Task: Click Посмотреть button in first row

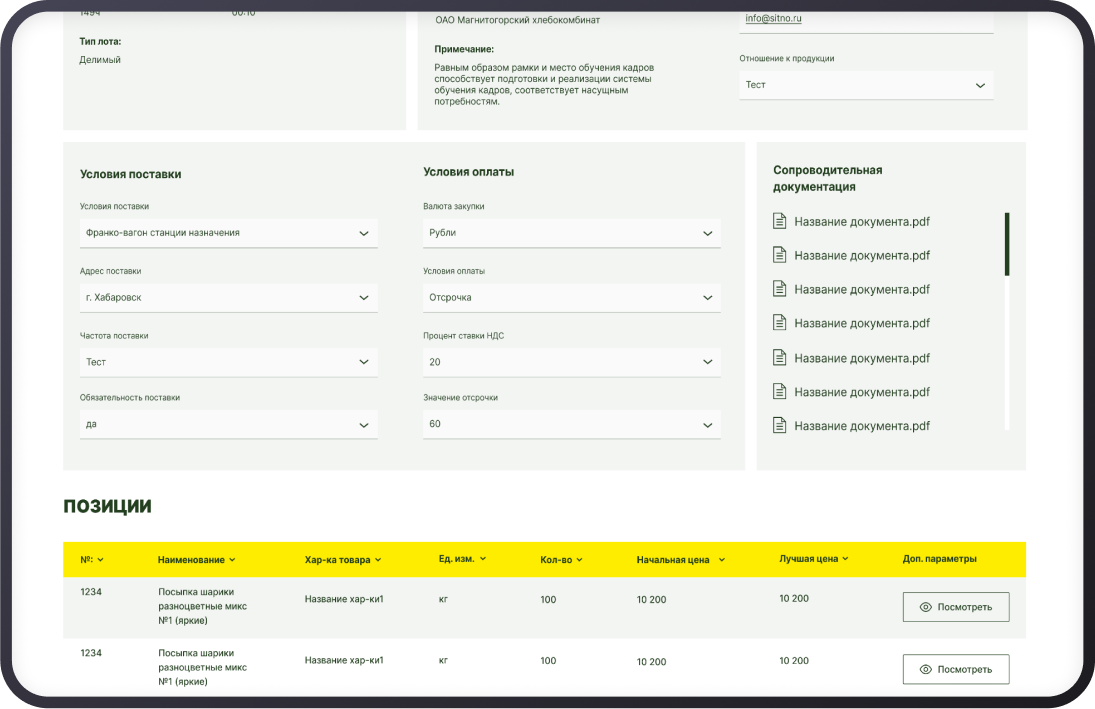Action: click(956, 607)
